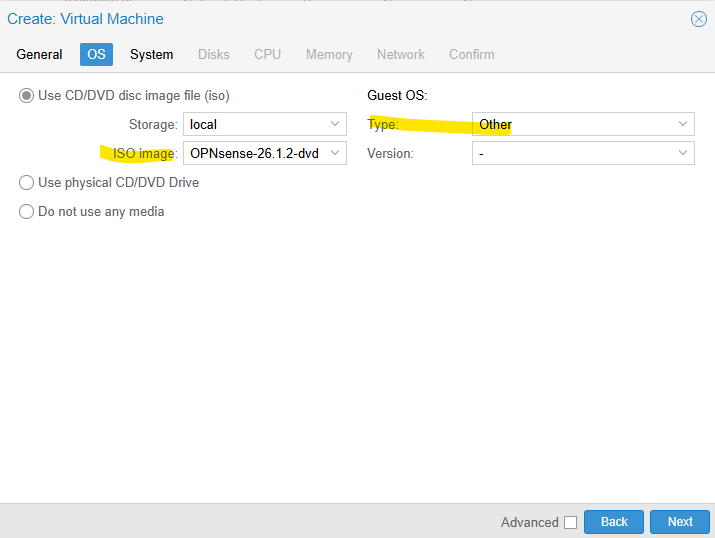
Task: Close the Create Virtual Machine dialog
Action: pyautogui.click(x=697, y=19)
